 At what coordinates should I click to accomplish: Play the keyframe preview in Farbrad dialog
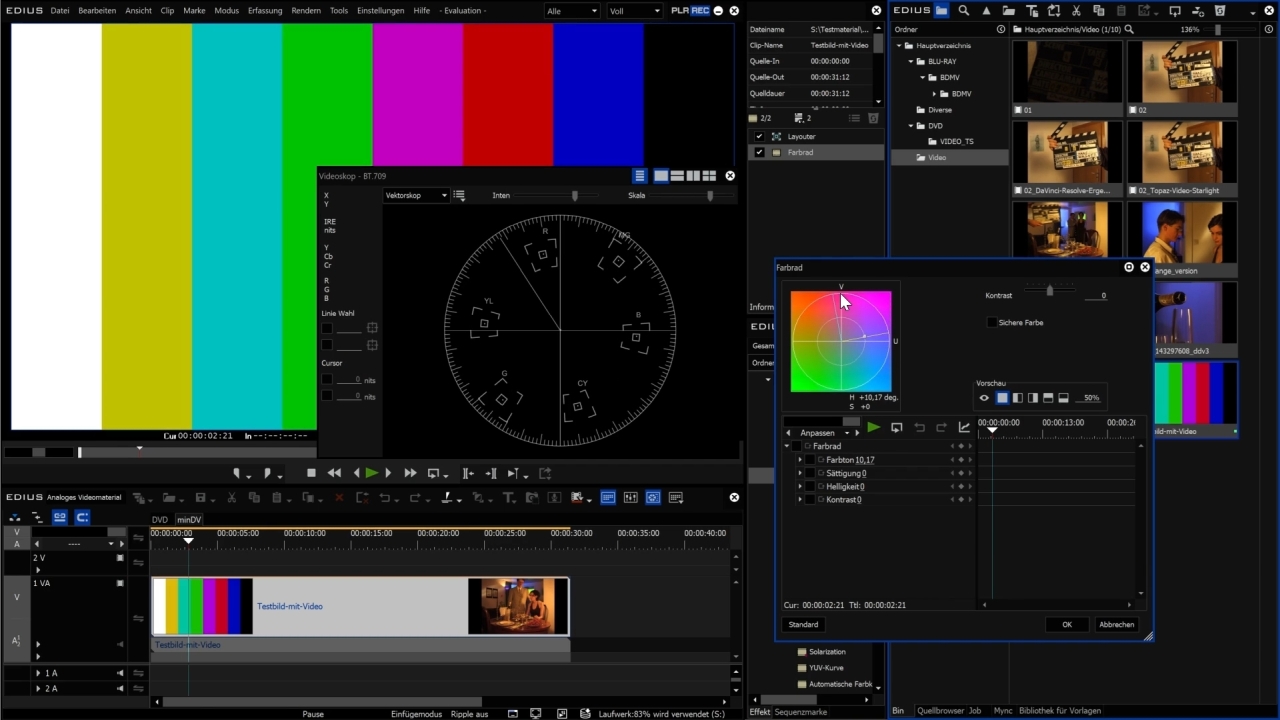click(874, 428)
